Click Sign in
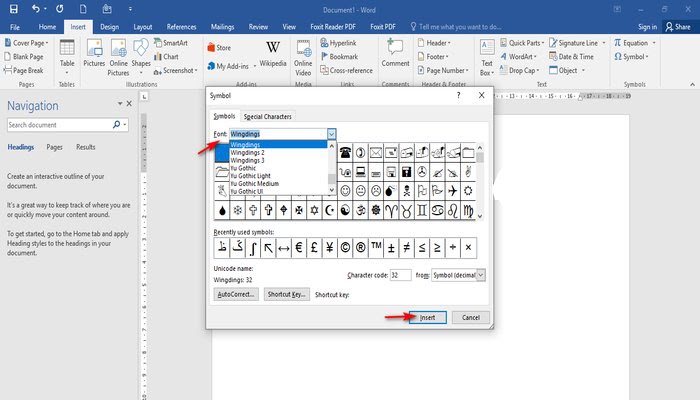The image size is (700, 400). 647,27
